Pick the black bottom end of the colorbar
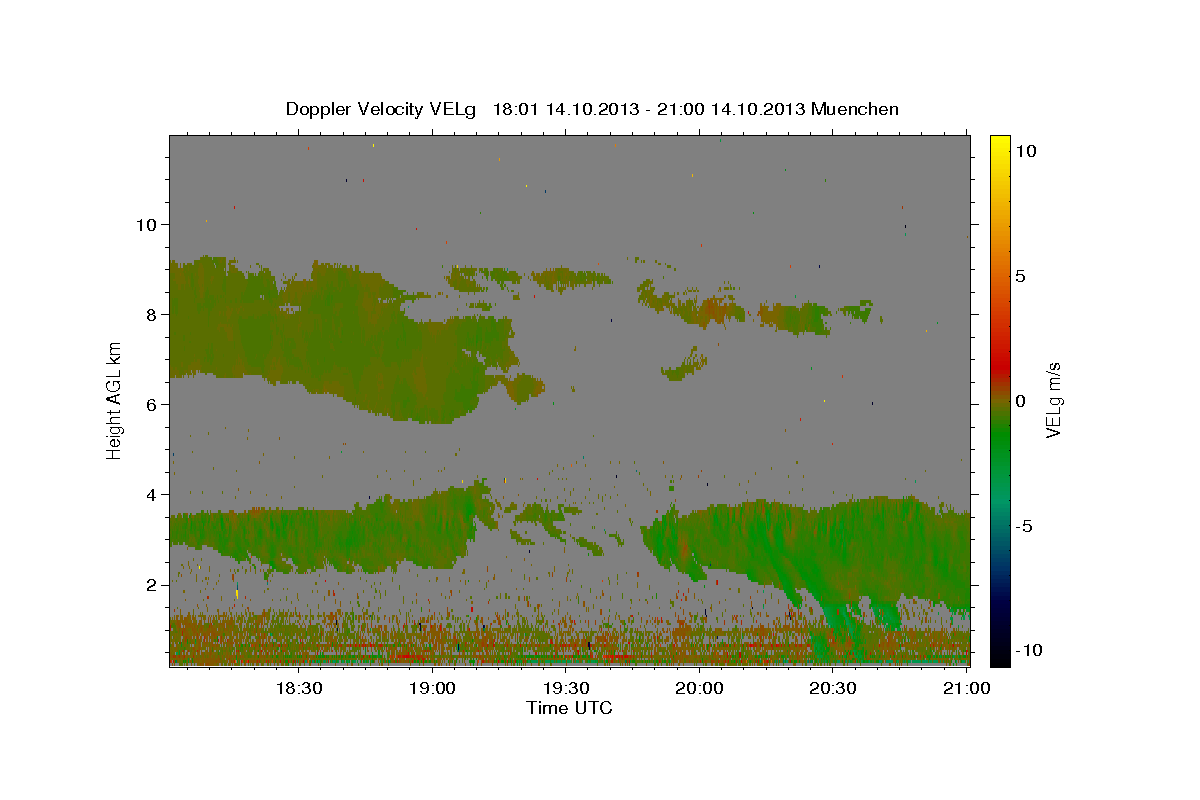Image resolution: width=1200 pixels, height=800 pixels. 1000,658
